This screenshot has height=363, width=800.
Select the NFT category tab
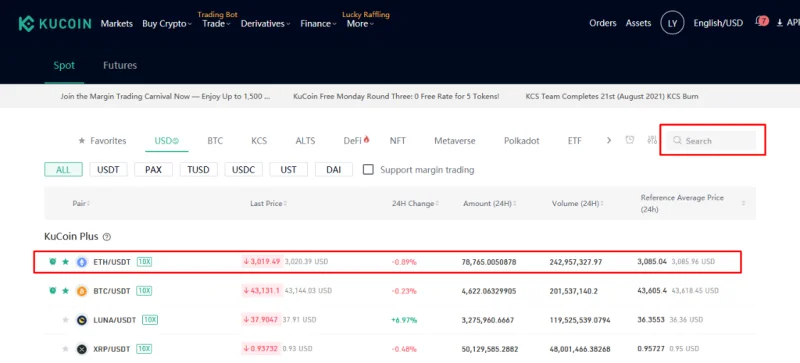(x=397, y=141)
